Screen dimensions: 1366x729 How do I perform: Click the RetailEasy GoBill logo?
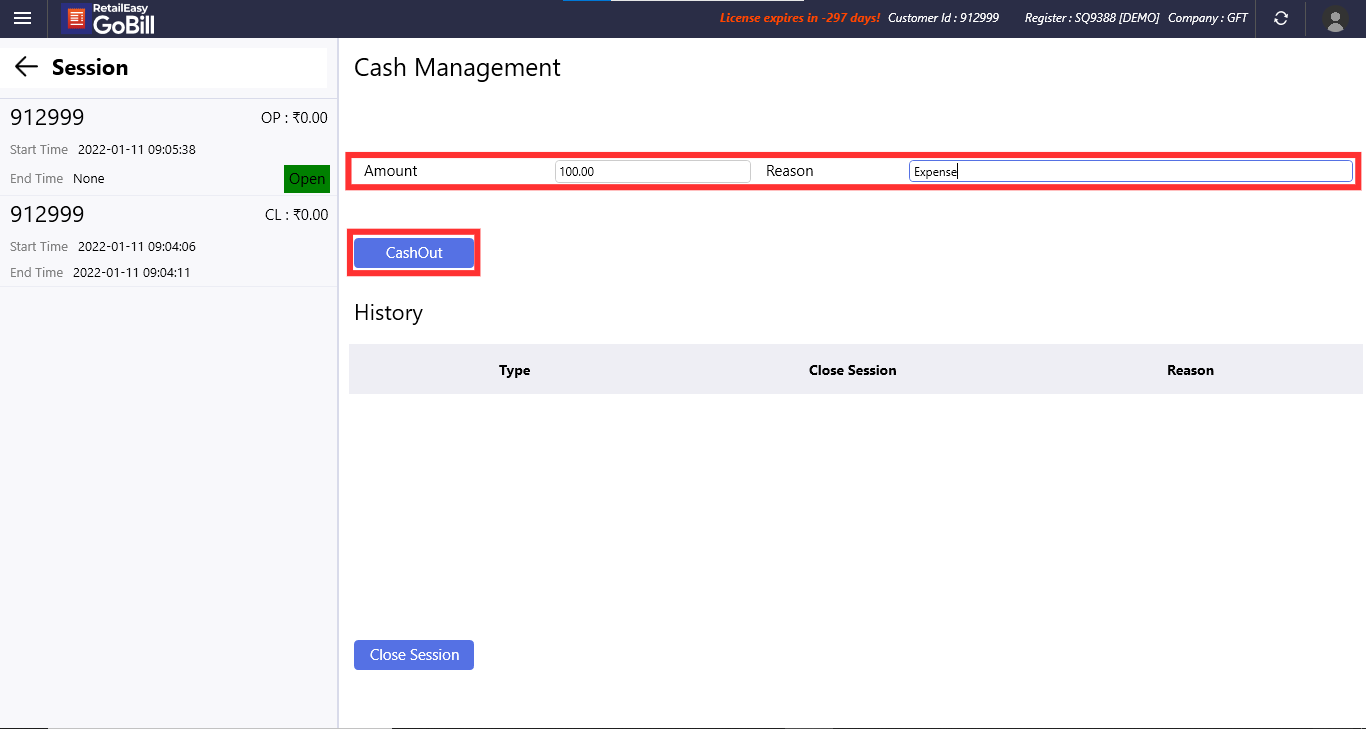(x=108, y=18)
